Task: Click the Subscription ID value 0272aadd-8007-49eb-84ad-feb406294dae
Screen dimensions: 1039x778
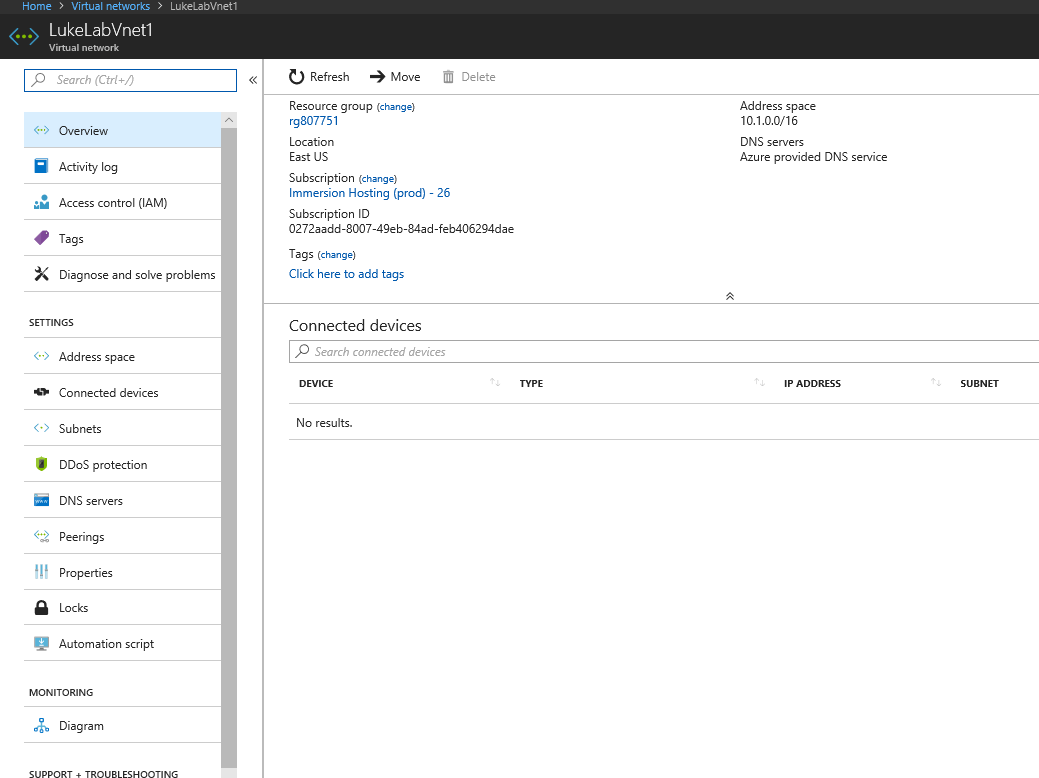Action: [401, 229]
